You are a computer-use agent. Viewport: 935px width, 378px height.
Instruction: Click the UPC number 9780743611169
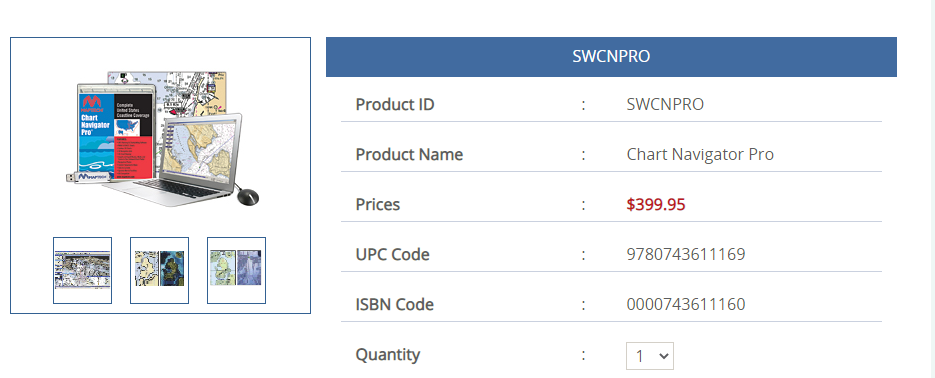pyautogui.click(x=686, y=255)
